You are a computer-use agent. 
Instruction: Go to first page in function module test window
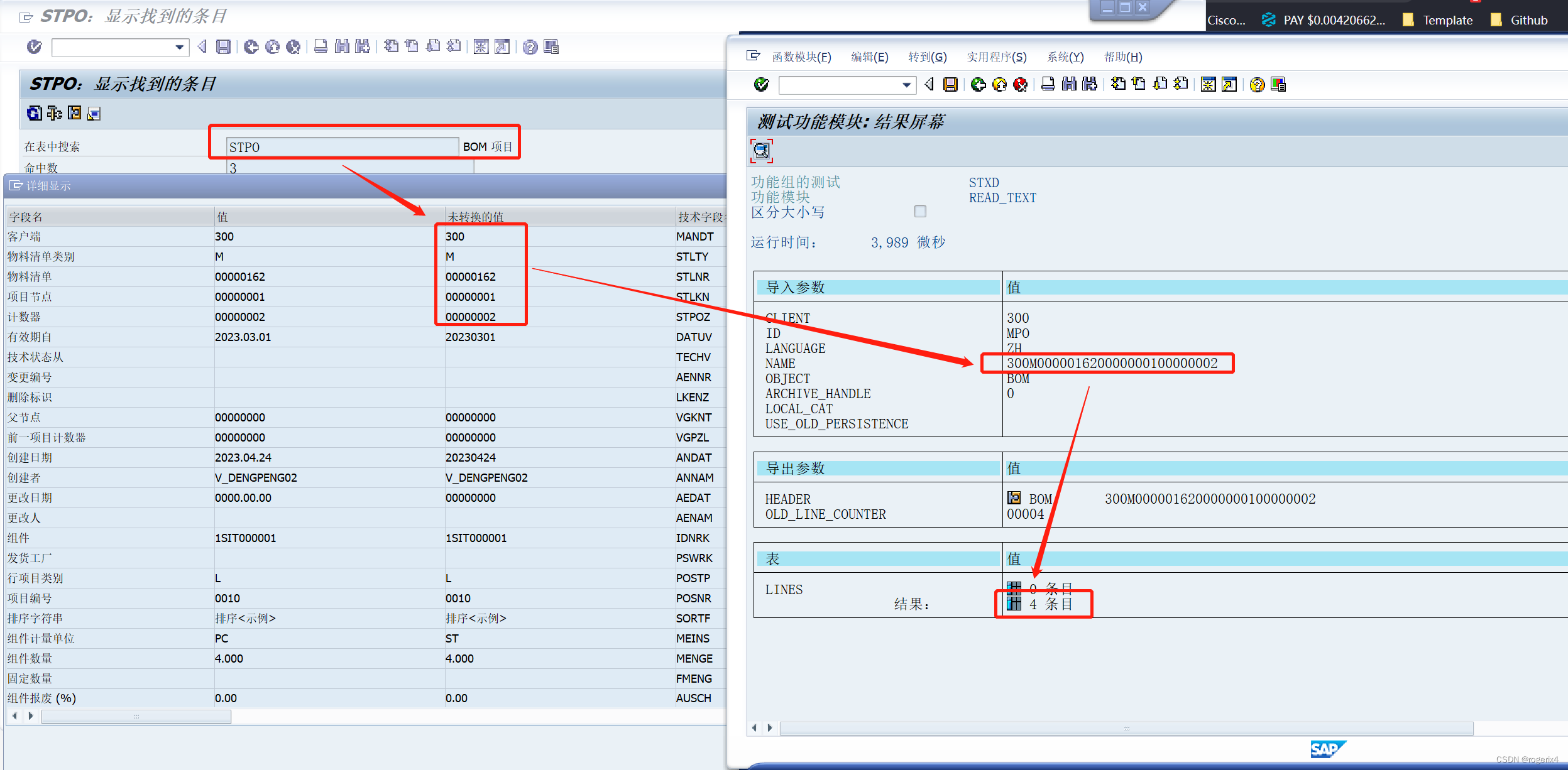[x=1118, y=84]
